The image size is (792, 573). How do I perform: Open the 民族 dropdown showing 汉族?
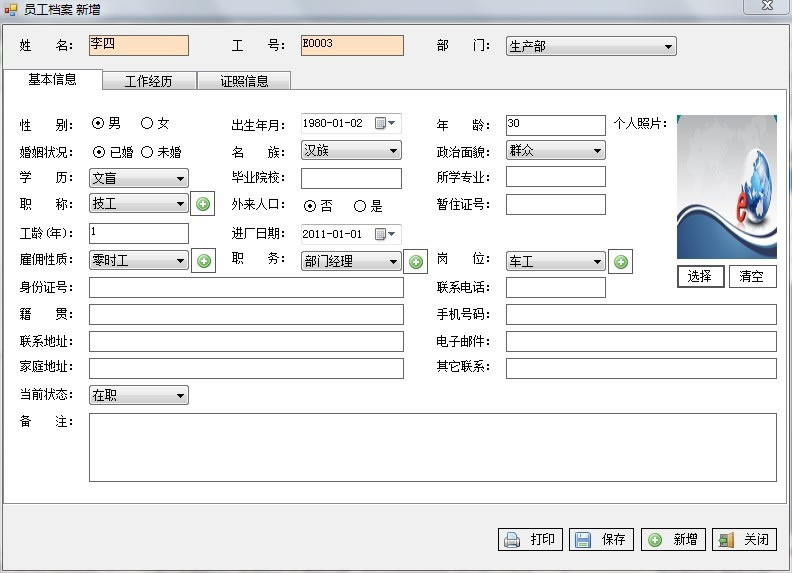click(x=351, y=151)
